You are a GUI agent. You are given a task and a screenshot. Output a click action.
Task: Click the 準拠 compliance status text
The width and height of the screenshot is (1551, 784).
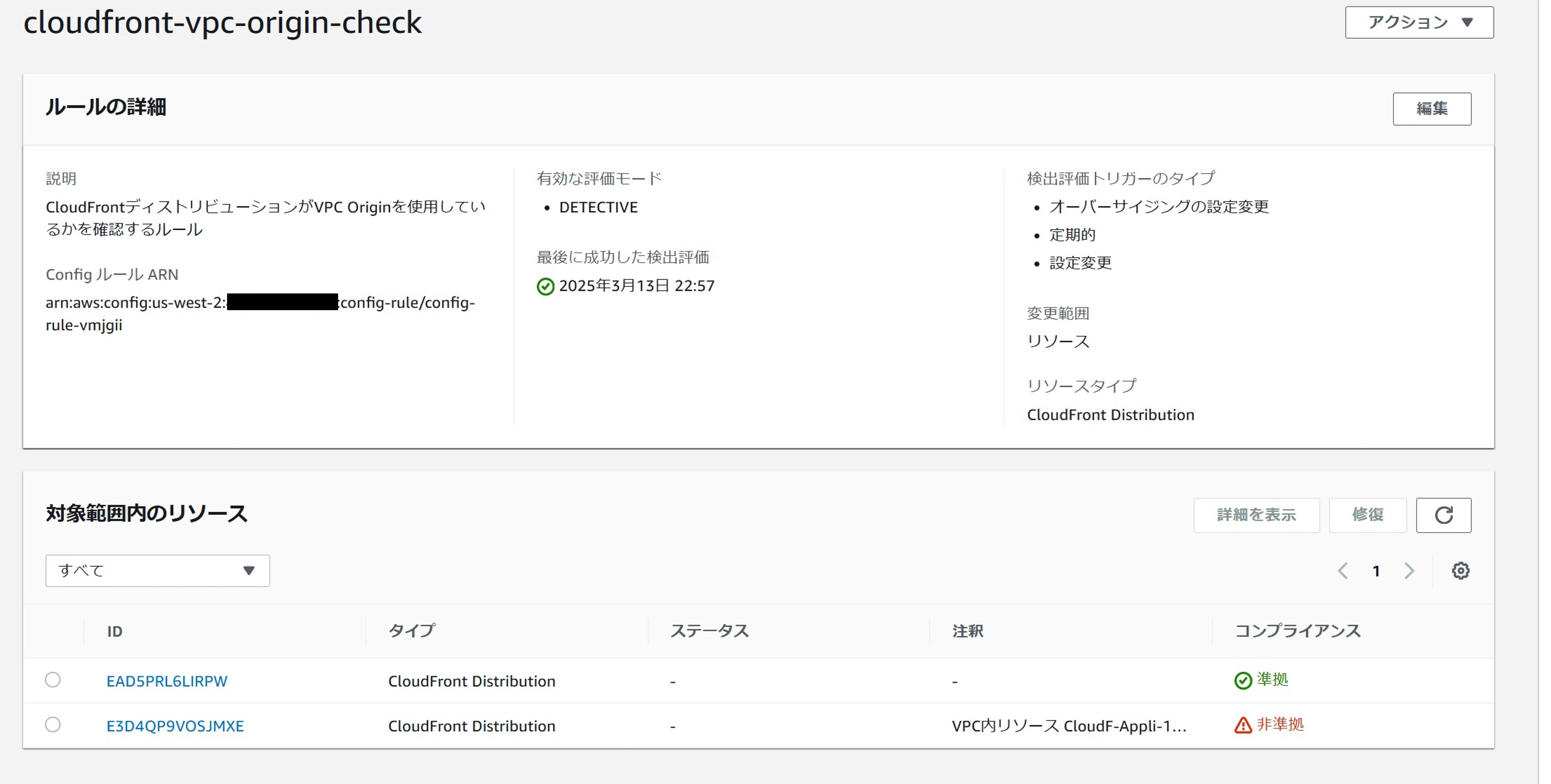(x=1272, y=680)
